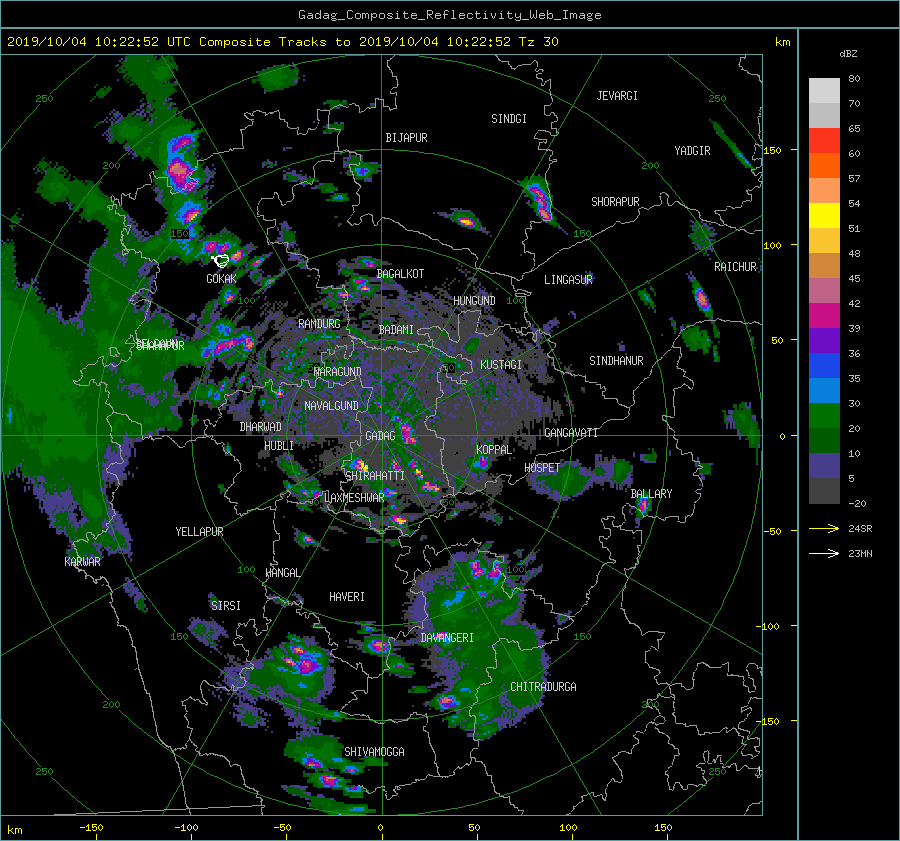
Task: Click the HUBLI city label
Action: pos(279,446)
